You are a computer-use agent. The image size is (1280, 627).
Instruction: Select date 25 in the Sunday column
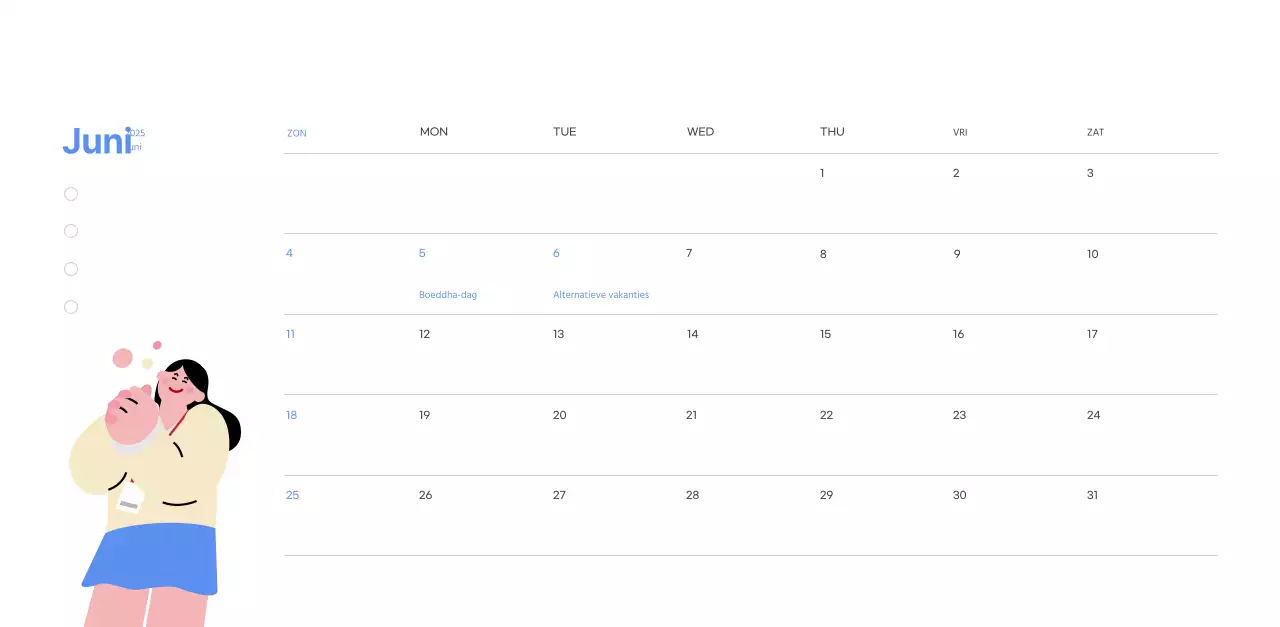[292, 495]
